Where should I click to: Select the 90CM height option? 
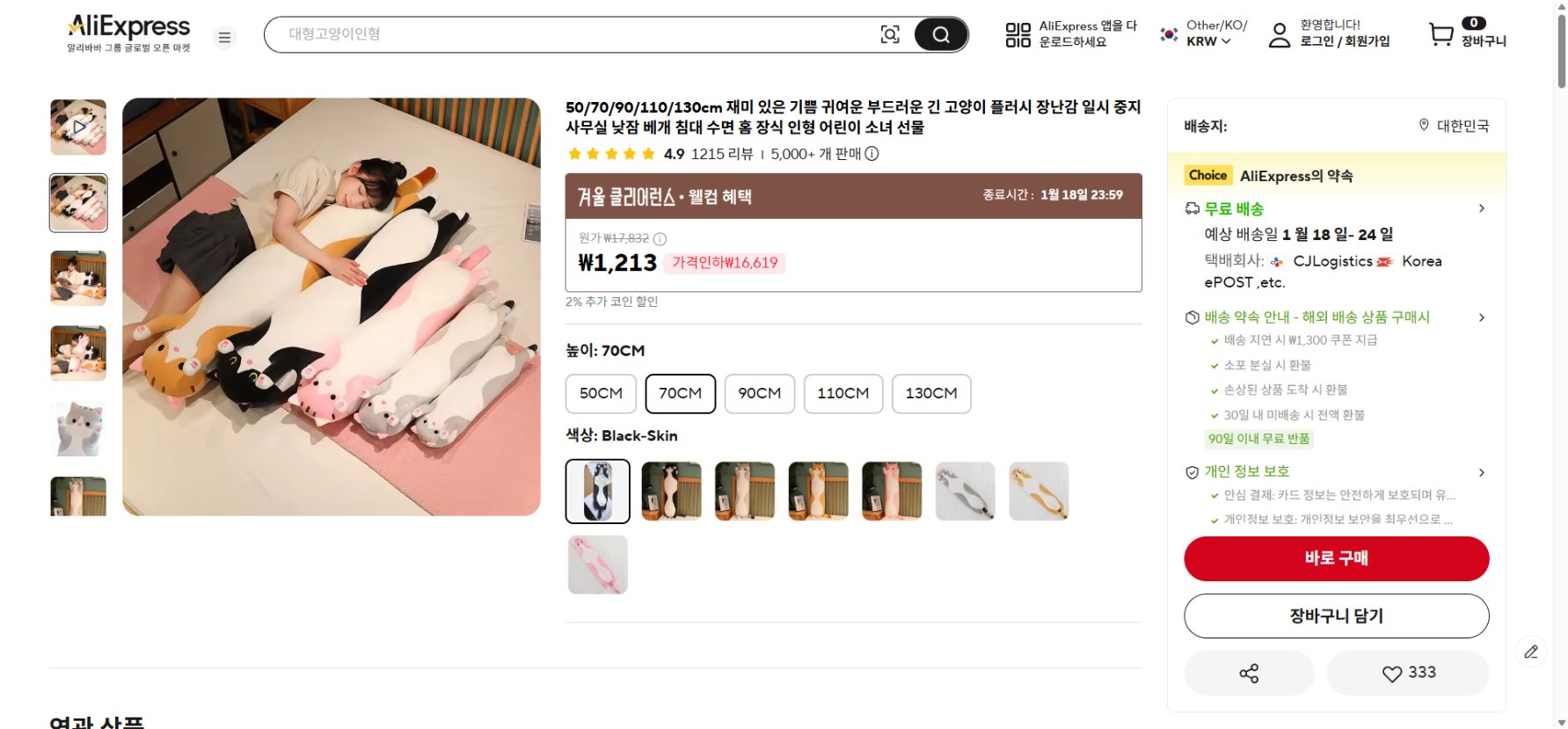tap(759, 393)
